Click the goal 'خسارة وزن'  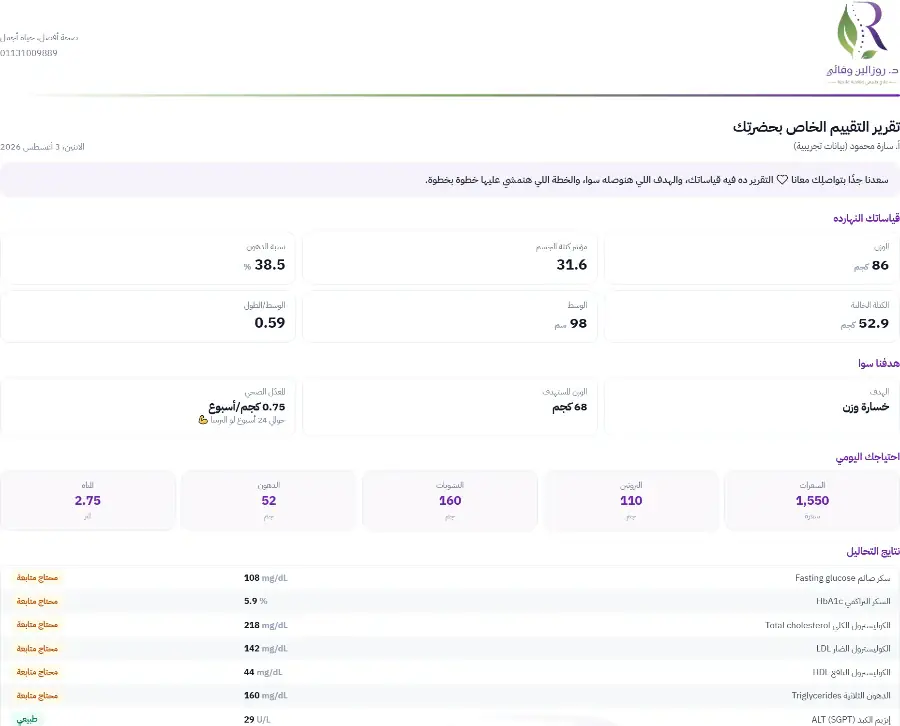click(x=866, y=407)
